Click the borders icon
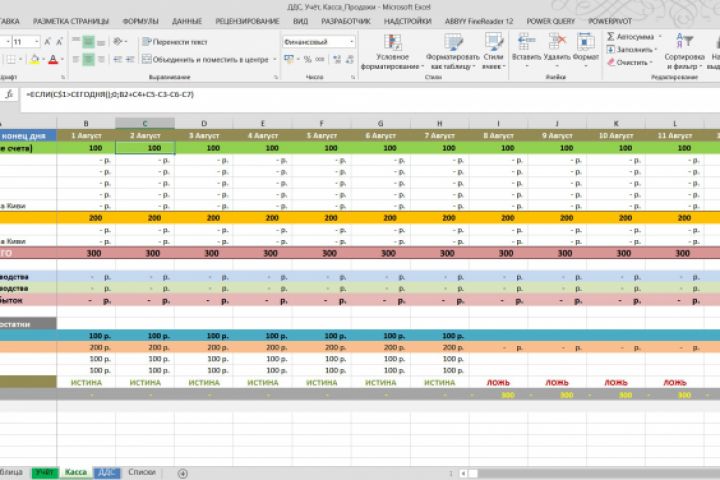Image resolution: width=720 pixels, height=480 pixels. click(x=11, y=59)
